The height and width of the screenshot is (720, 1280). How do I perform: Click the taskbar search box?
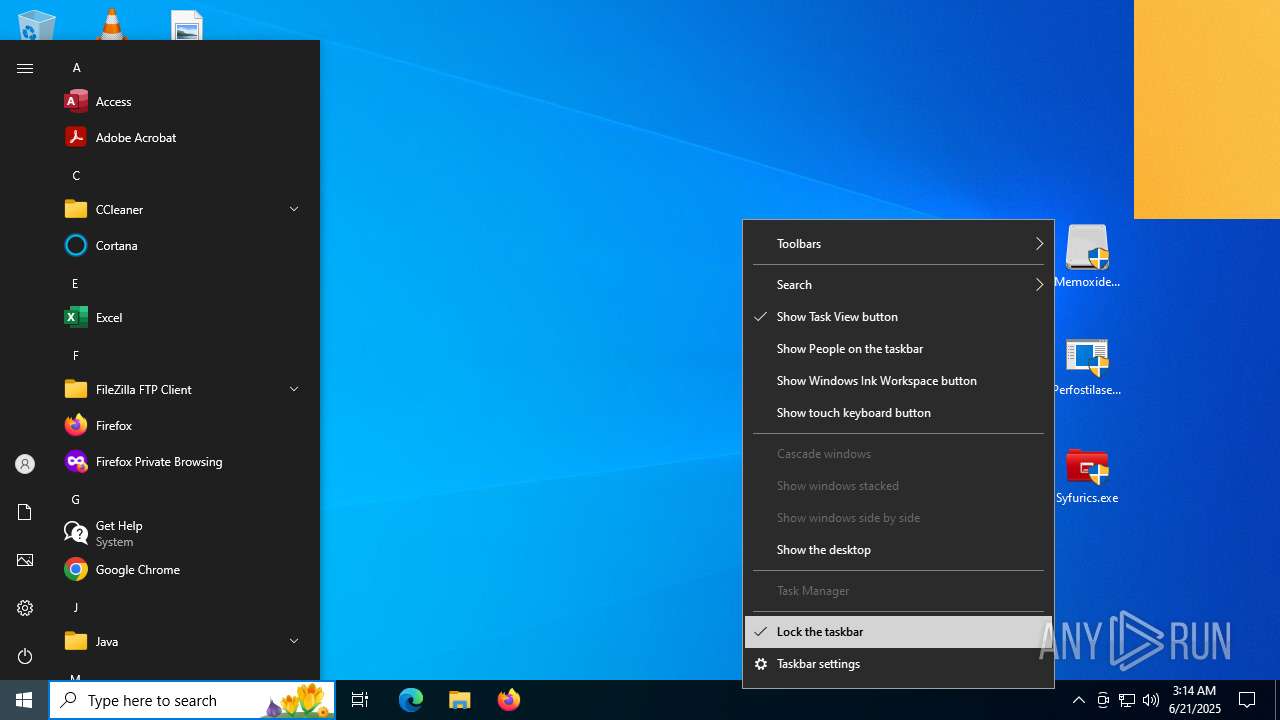(192, 700)
